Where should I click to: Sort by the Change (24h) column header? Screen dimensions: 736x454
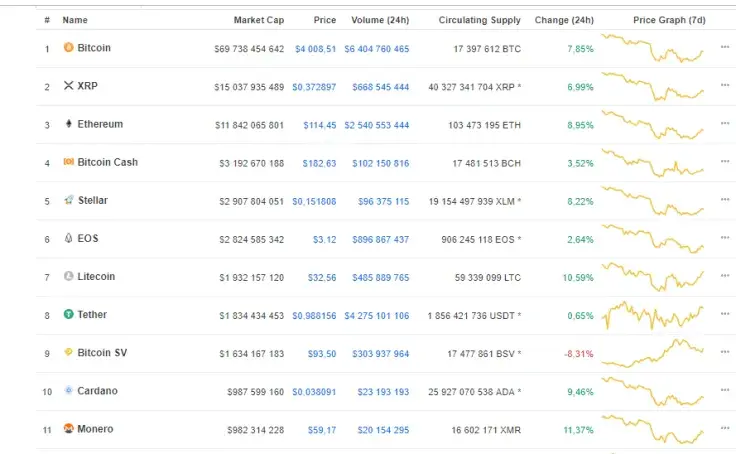click(x=564, y=20)
